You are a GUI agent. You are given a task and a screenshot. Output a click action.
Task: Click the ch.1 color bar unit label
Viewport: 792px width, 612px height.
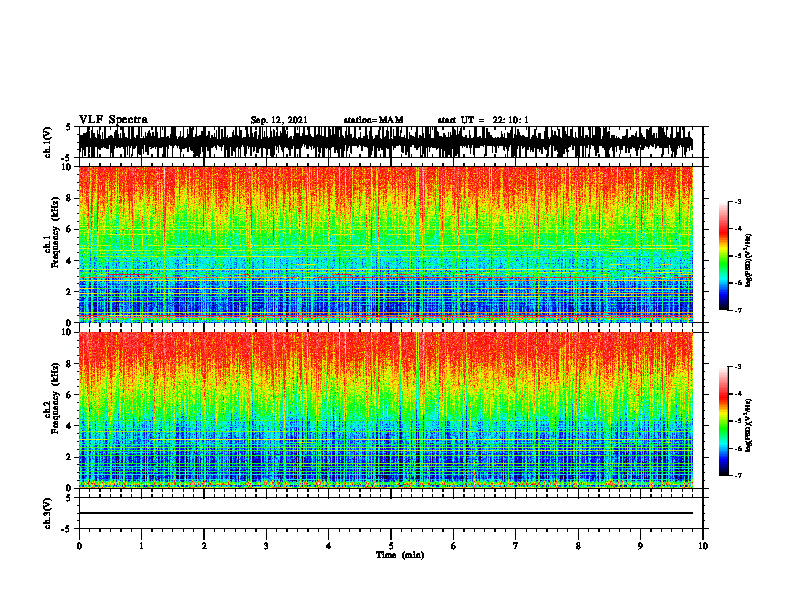coord(749,261)
